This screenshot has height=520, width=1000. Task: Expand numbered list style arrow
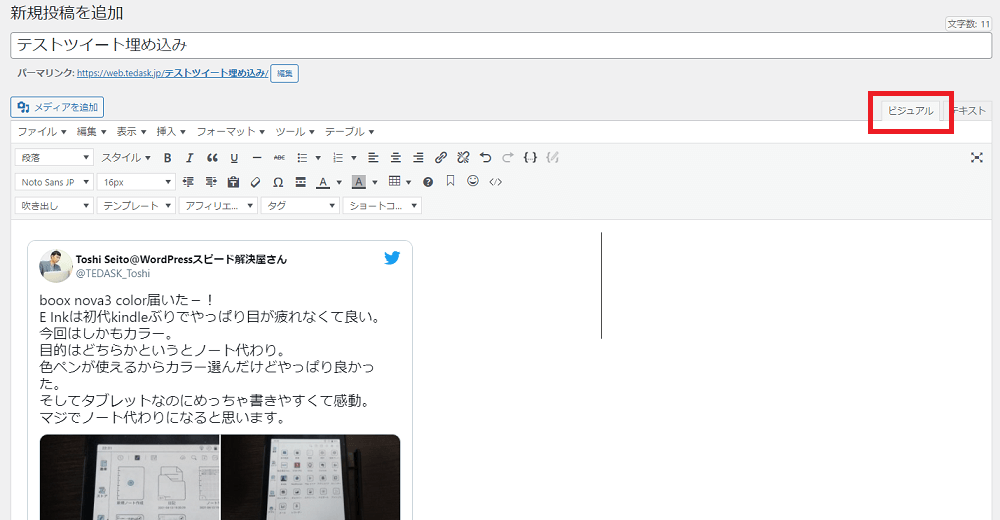pos(353,158)
